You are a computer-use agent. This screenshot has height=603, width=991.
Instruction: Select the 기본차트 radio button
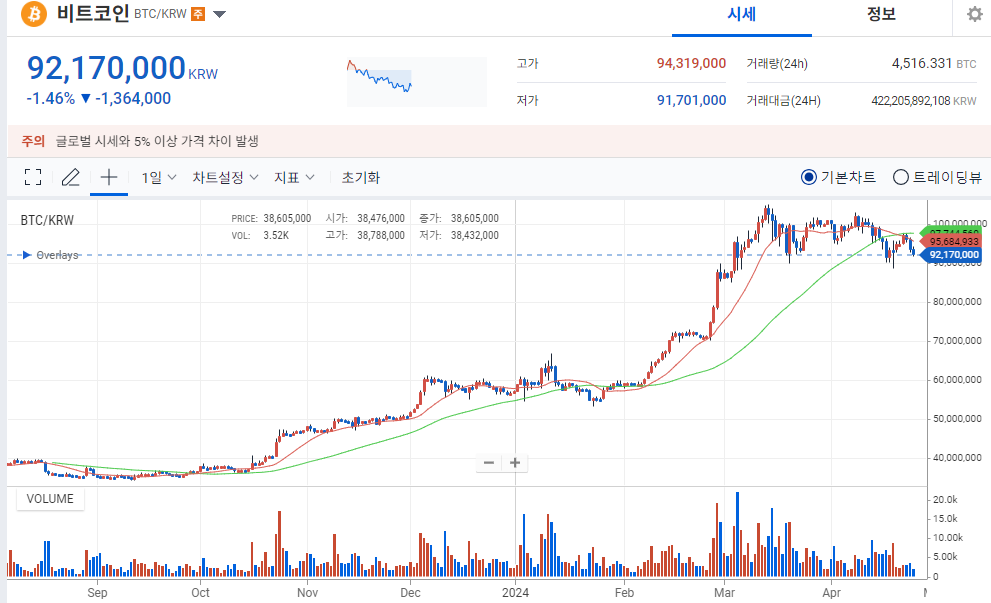(x=808, y=176)
